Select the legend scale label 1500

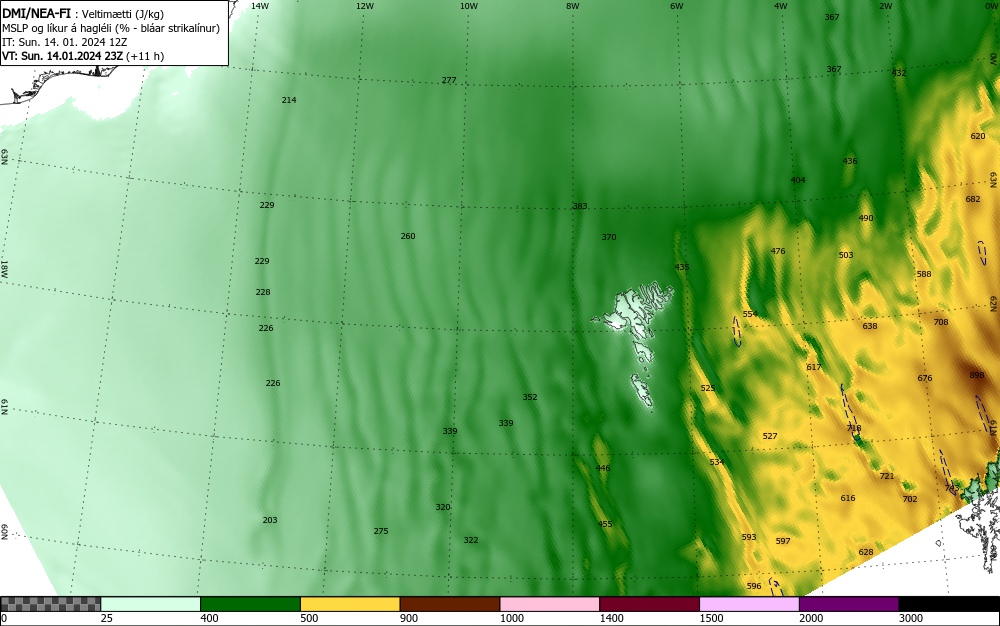pyautogui.click(x=711, y=618)
